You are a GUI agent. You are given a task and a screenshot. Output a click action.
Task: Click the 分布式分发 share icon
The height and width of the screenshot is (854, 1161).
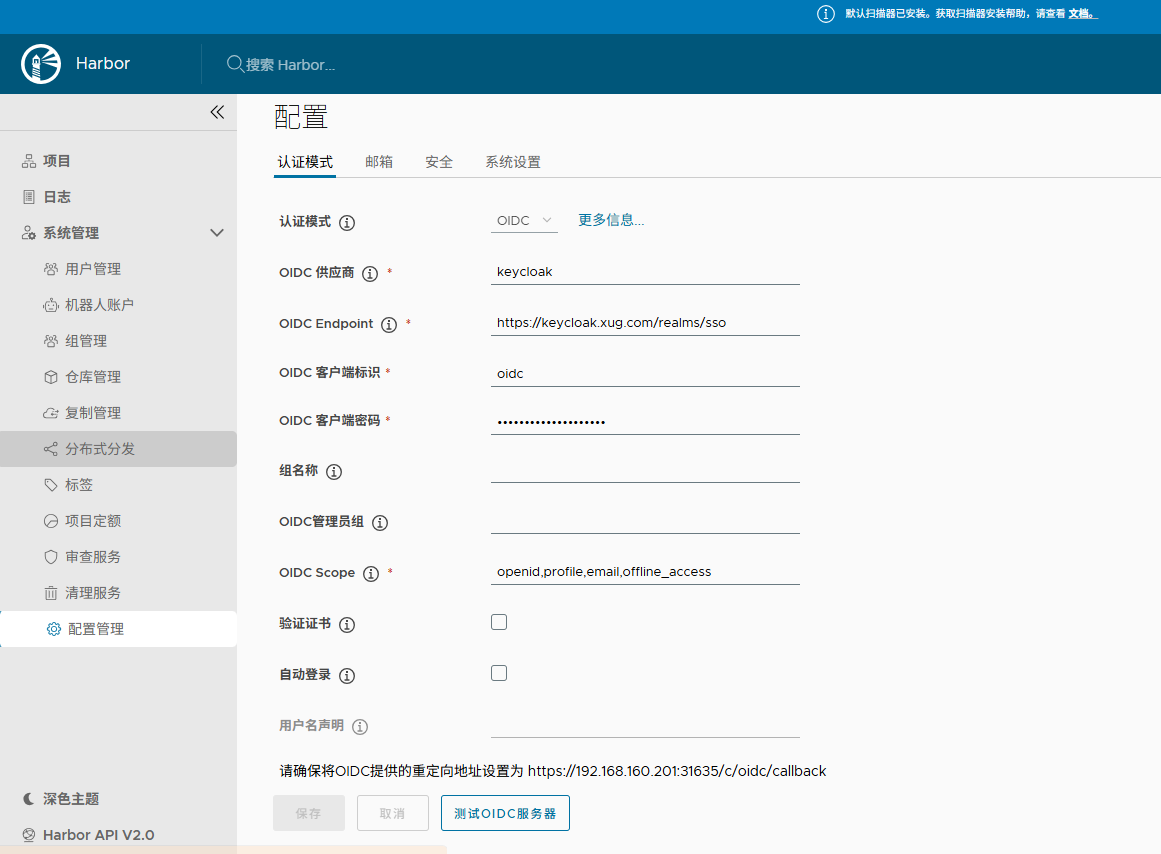point(50,449)
